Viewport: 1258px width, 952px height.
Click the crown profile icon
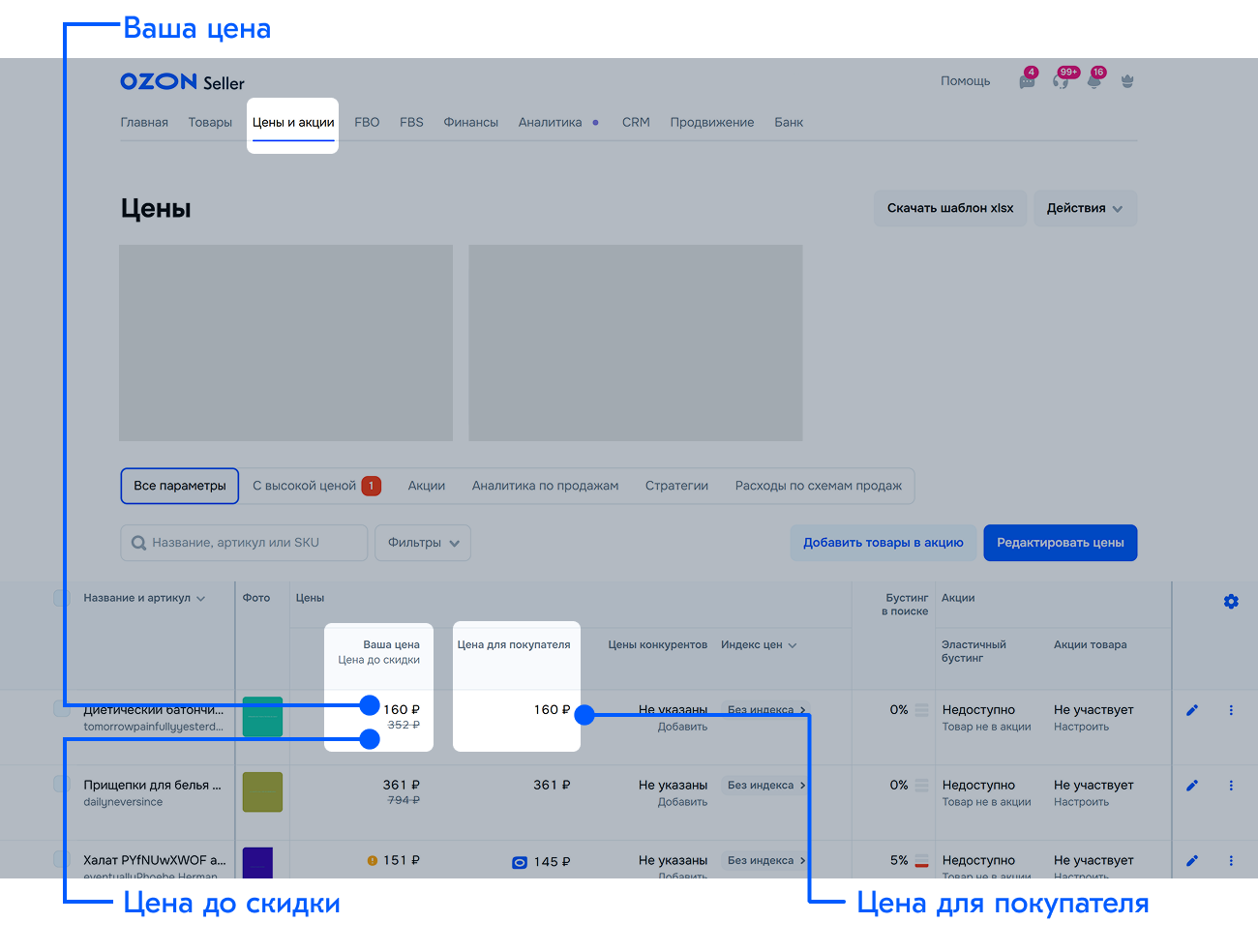coord(1127,81)
